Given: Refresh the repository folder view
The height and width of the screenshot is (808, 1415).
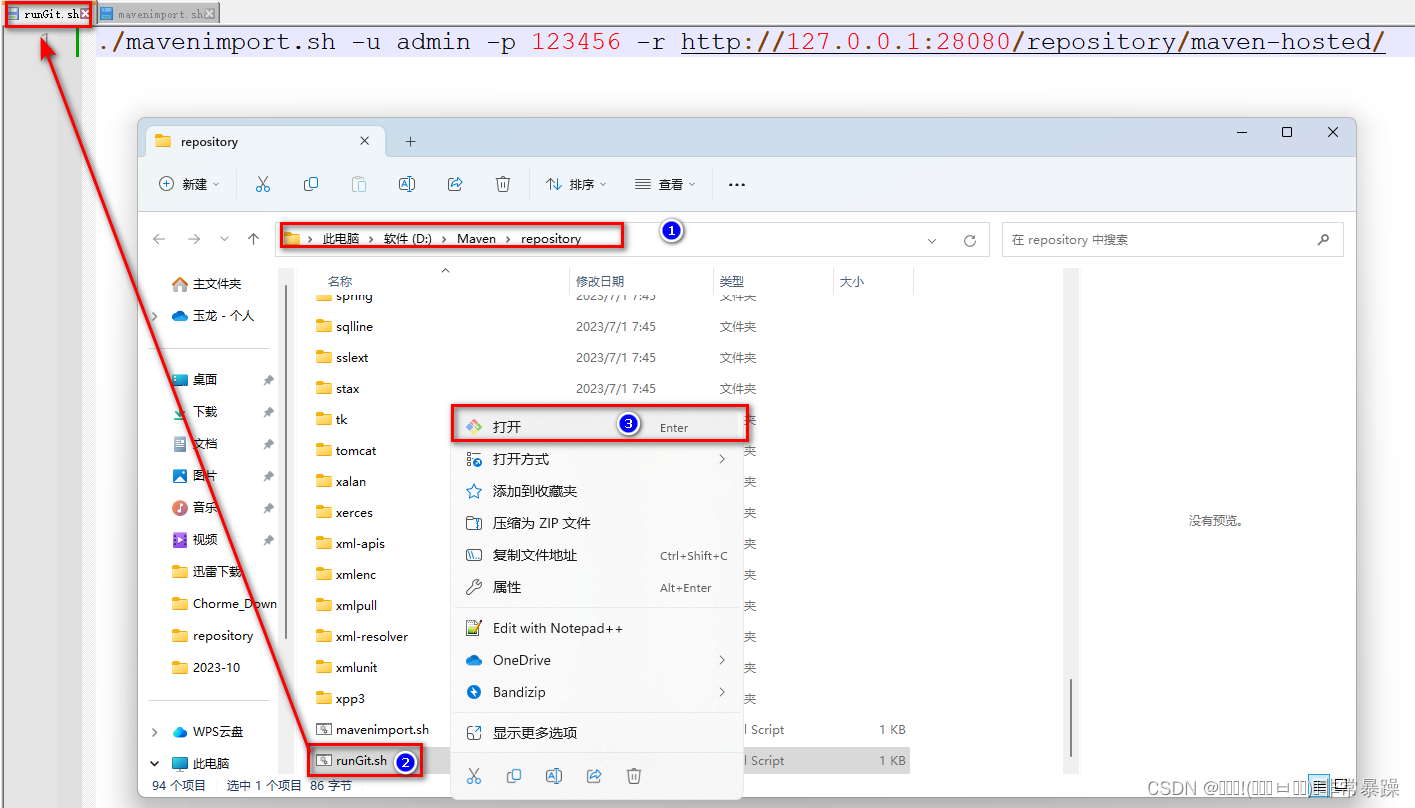Looking at the screenshot, I should pos(969,240).
